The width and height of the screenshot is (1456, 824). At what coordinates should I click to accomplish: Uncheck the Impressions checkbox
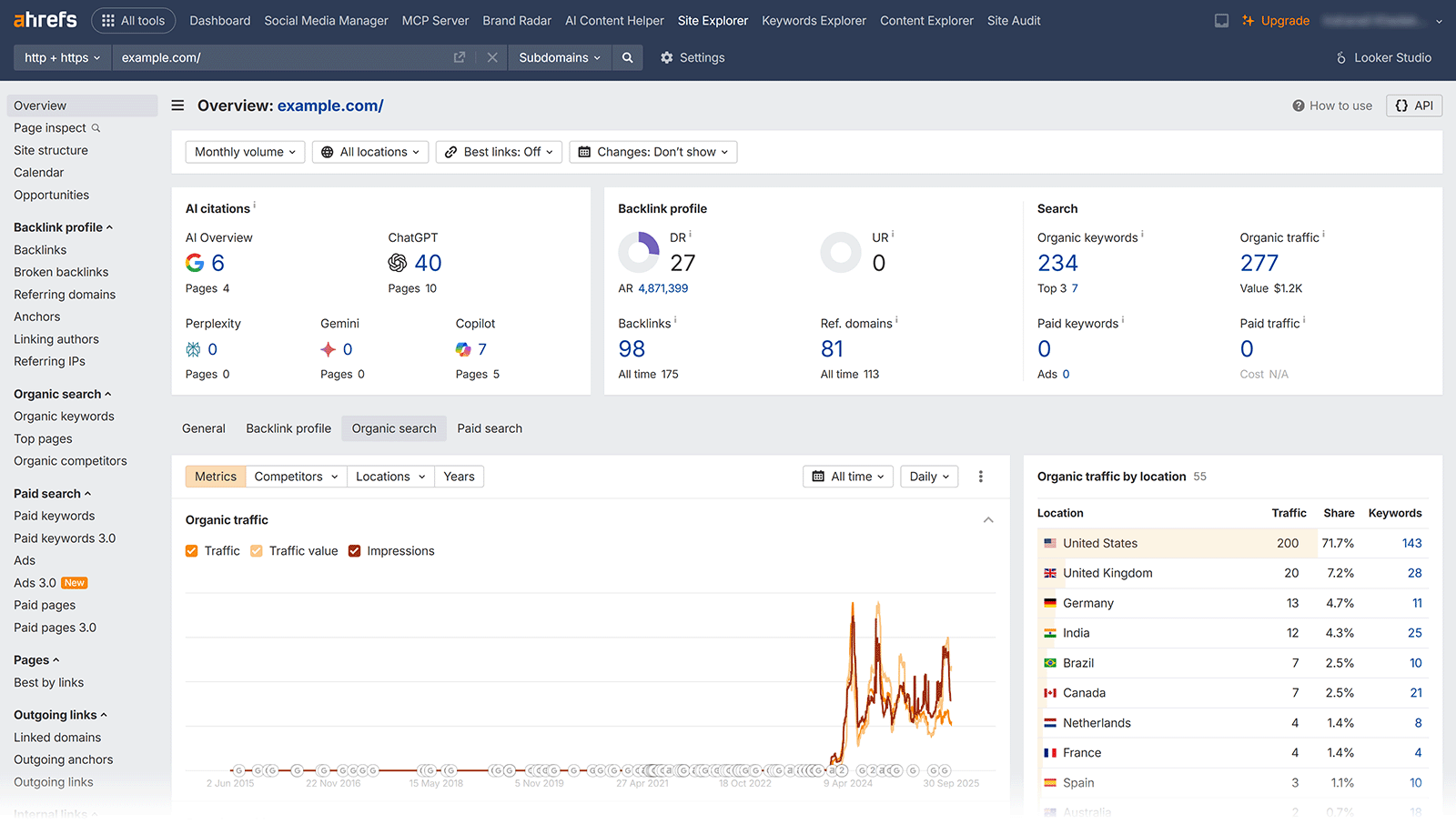(x=354, y=550)
